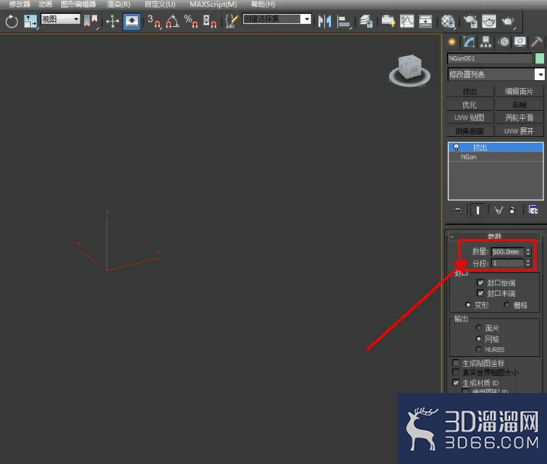The height and width of the screenshot is (464, 547).
Task: Toggle the lightbulb on the 挤出 stack entry
Action: [x=456, y=147]
